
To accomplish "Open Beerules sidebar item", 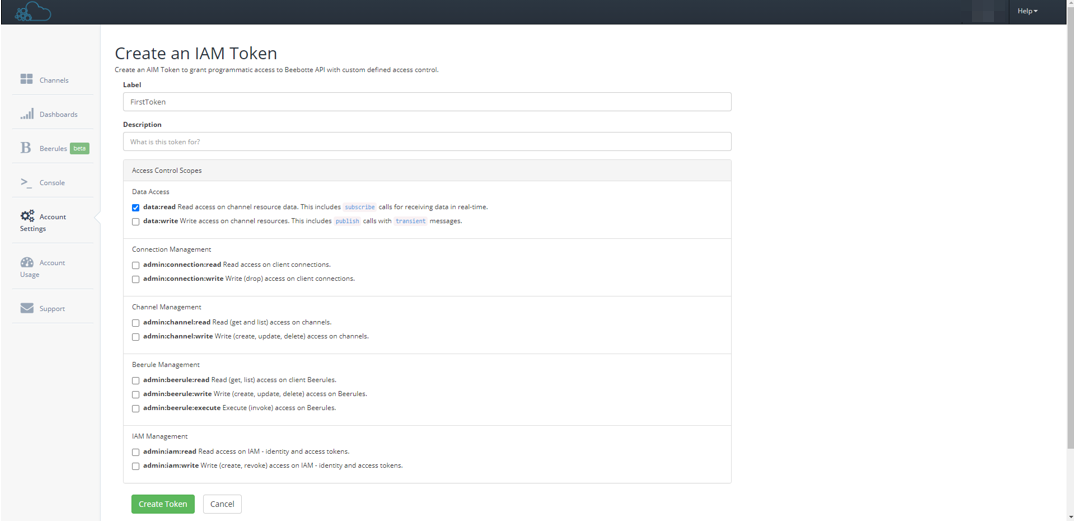I will point(51,148).
